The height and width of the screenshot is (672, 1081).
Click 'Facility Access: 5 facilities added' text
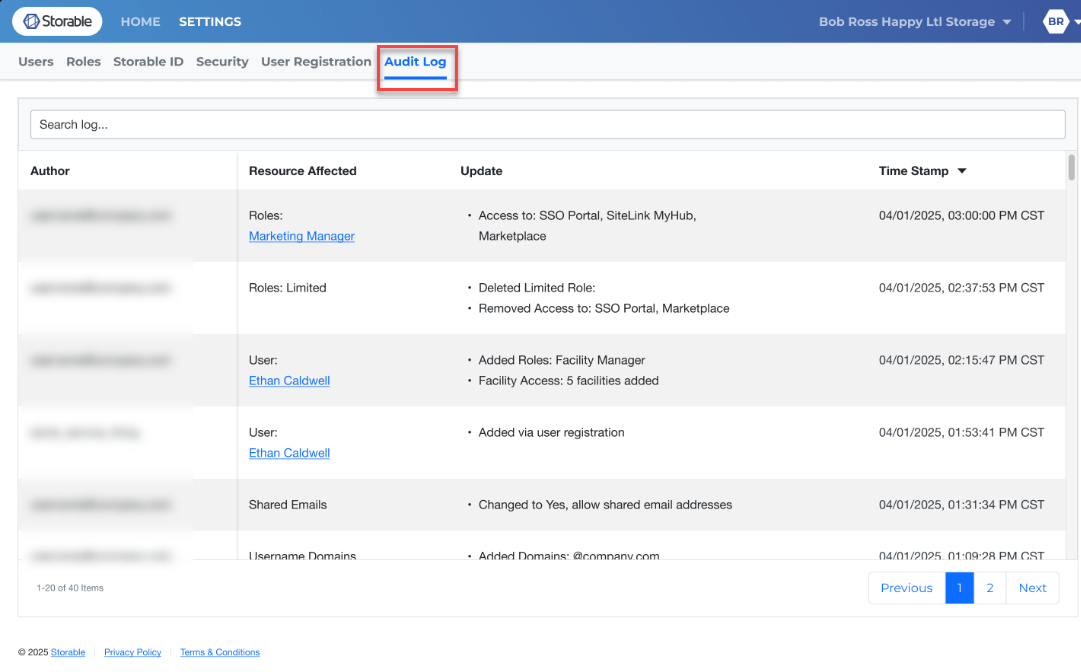(x=568, y=380)
